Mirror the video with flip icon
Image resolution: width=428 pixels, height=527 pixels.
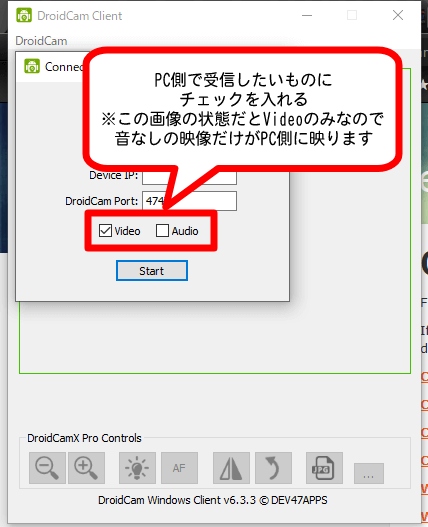pos(231,468)
